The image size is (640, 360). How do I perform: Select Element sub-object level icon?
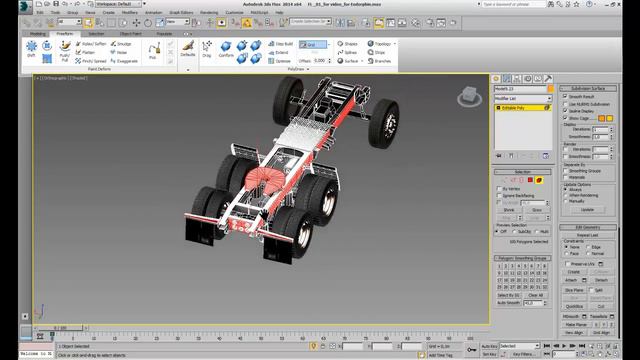click(539, 180)
